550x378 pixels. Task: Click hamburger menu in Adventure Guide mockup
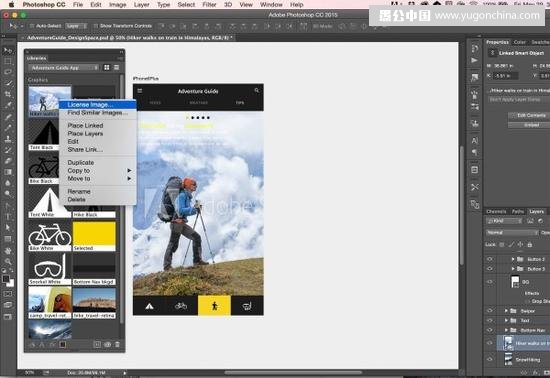tap(140, 91)
